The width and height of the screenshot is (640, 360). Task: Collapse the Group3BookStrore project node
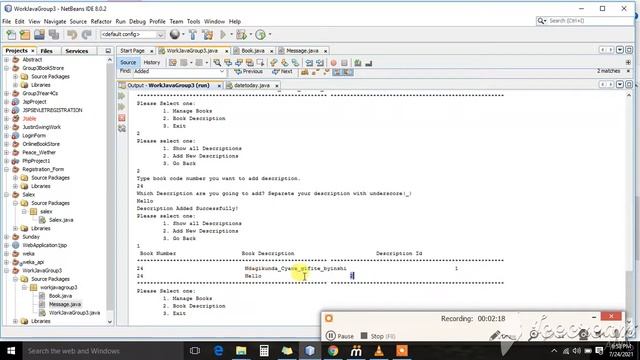7,68
